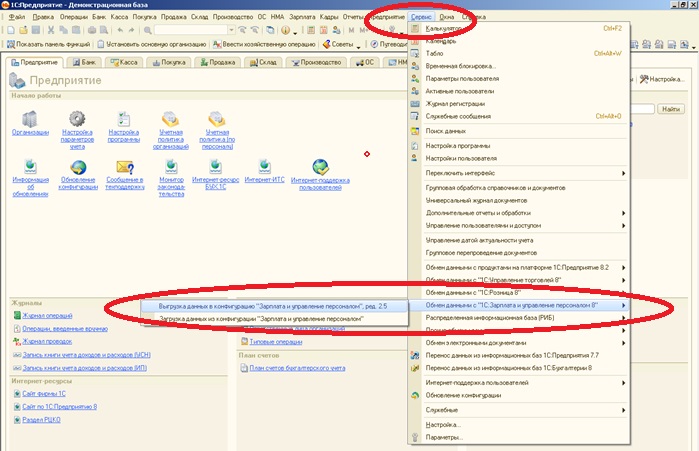Image resolution: width=699 pixels, height=451 pixels.
Task: Switch to the Банк tab
Action: tap(85, 62)
